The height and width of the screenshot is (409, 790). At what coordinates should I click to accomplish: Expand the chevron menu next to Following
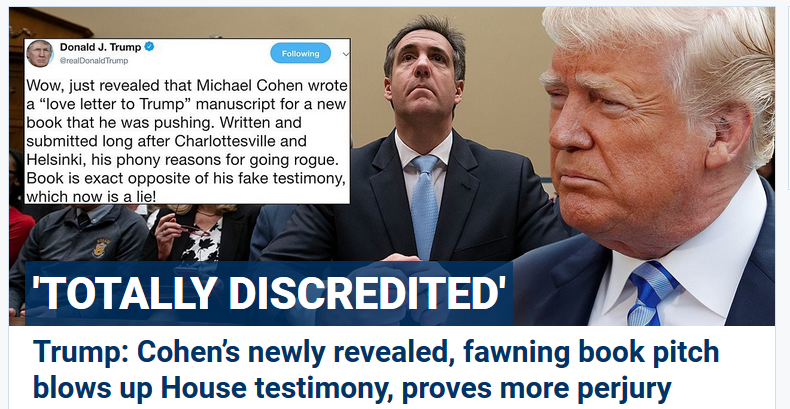[346, 53]
